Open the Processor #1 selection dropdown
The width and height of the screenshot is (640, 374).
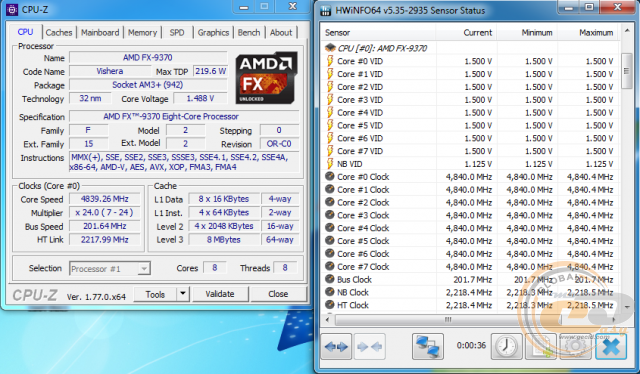point(109,269)
